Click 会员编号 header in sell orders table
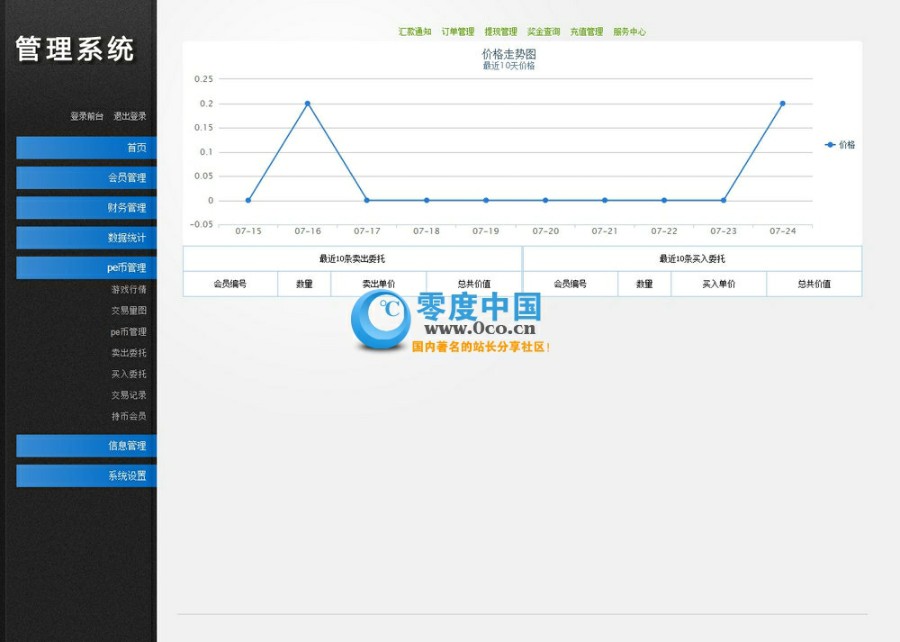Viewport: 900px width, 642px height. click(230, 283)
